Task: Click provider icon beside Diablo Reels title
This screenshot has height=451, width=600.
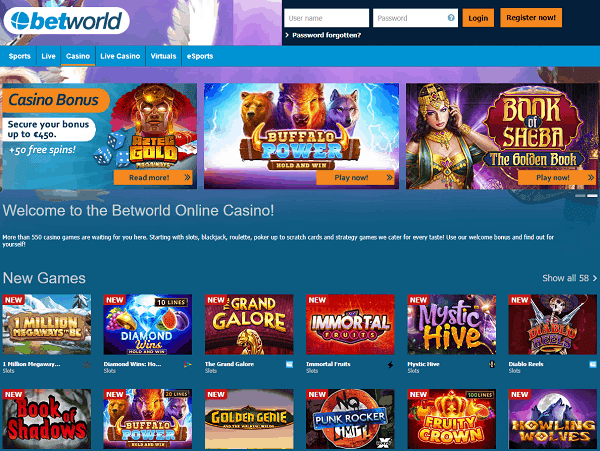Action: 593,364
